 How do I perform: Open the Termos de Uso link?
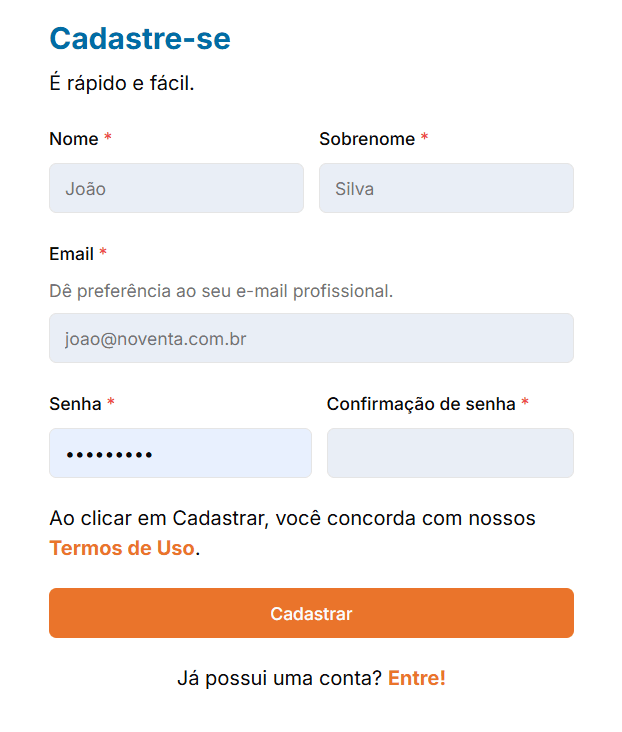(122, 548)
